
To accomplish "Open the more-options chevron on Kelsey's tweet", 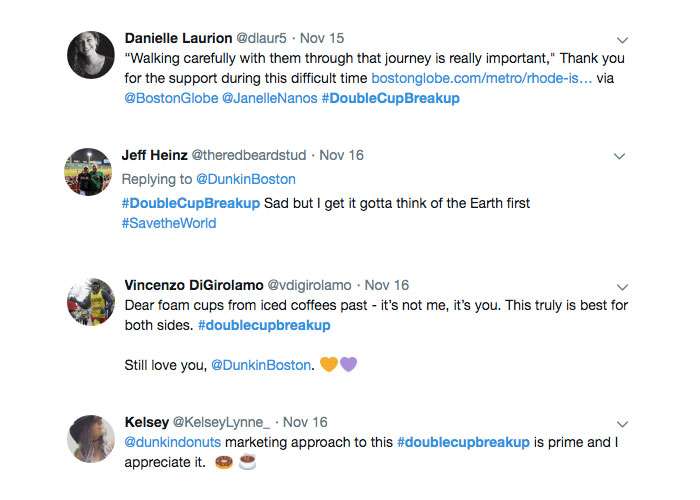I will (x=622, y=424).
